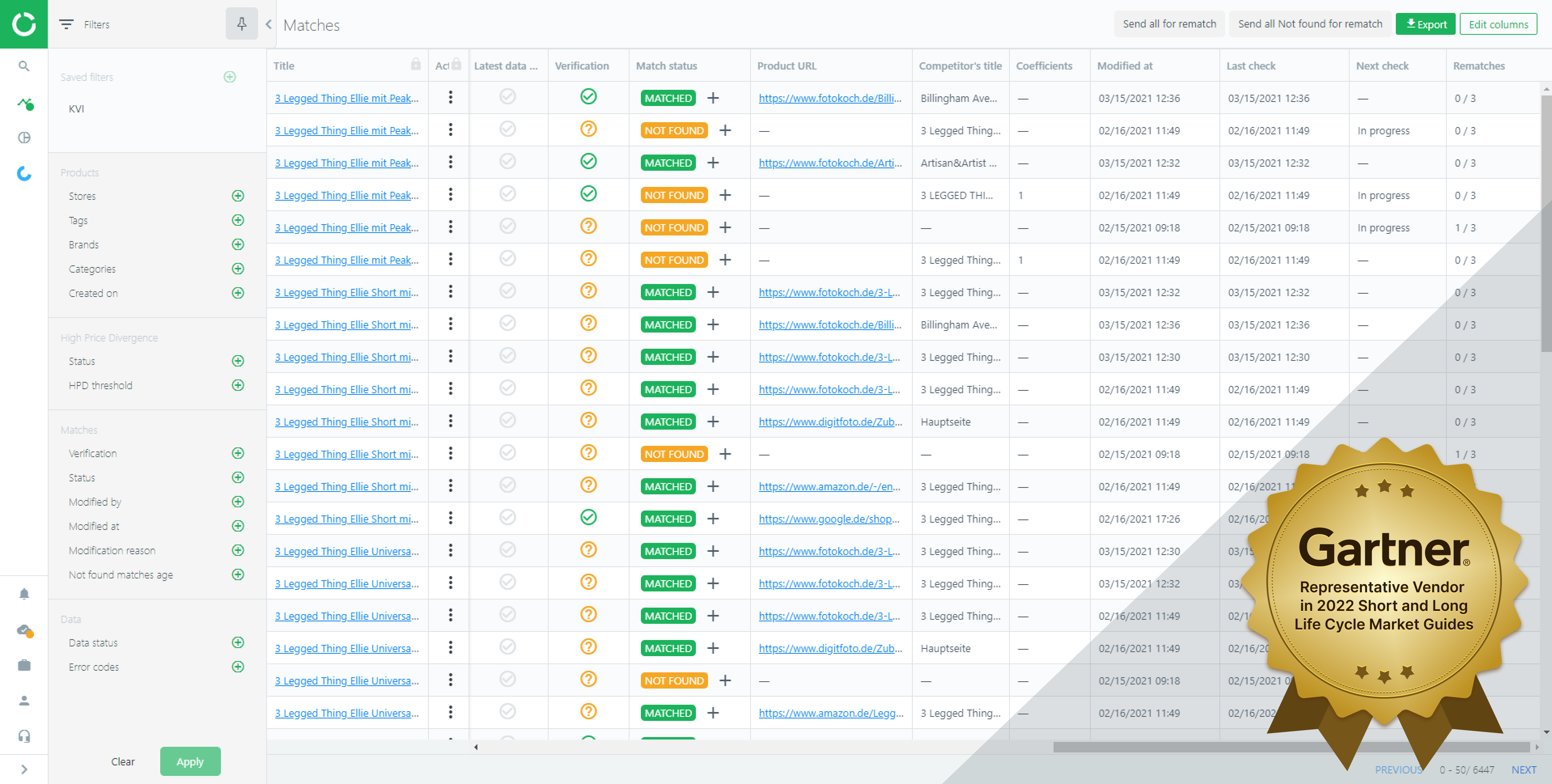This screenshot has height=784, width=1552.
Task: Open the user profile icon
Action: click(23, 700)
